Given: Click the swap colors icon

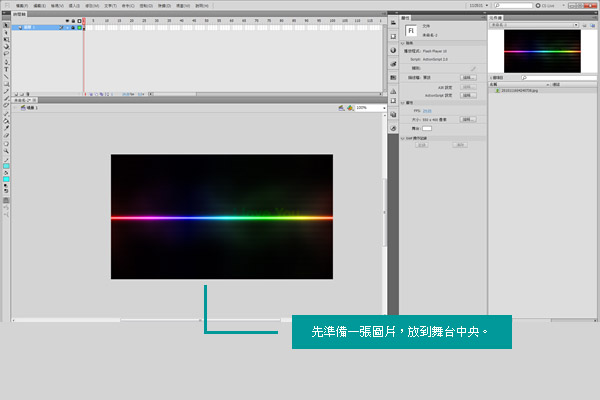Looking at the screenshot, I should [x=6, y=191].
